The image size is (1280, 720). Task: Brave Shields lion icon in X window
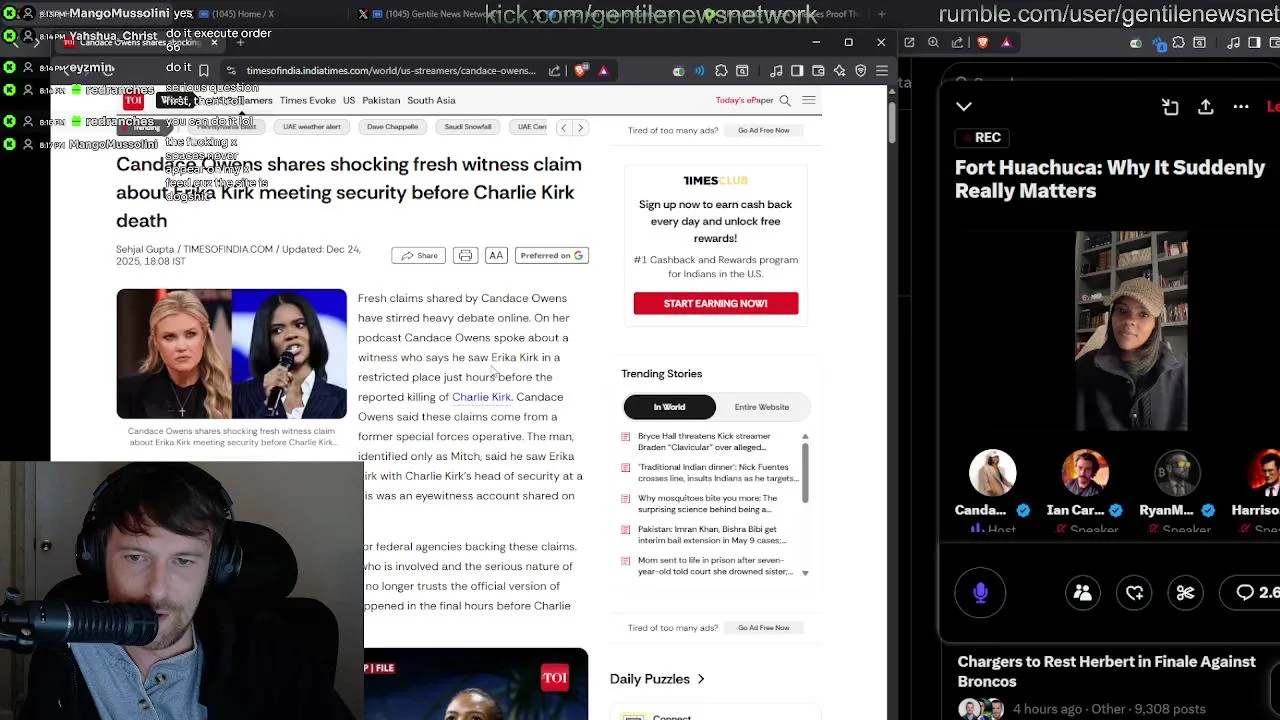pyautogui.click(x=983, y=42)
